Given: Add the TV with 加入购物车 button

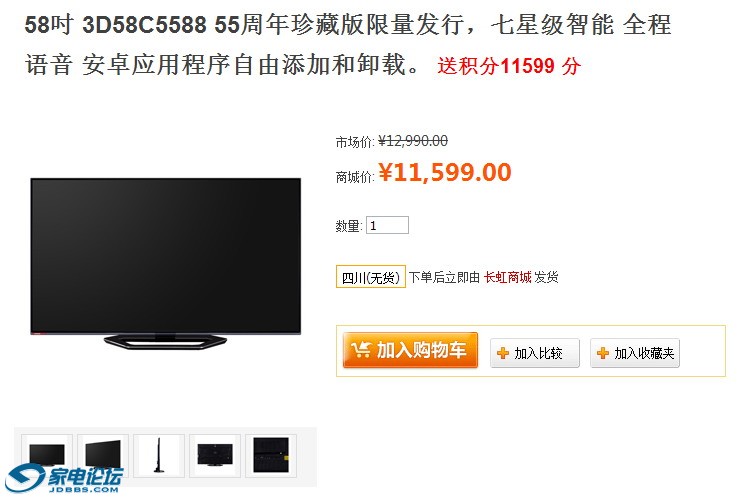Looking at the screenshot, I should click(x=410, y=350).
